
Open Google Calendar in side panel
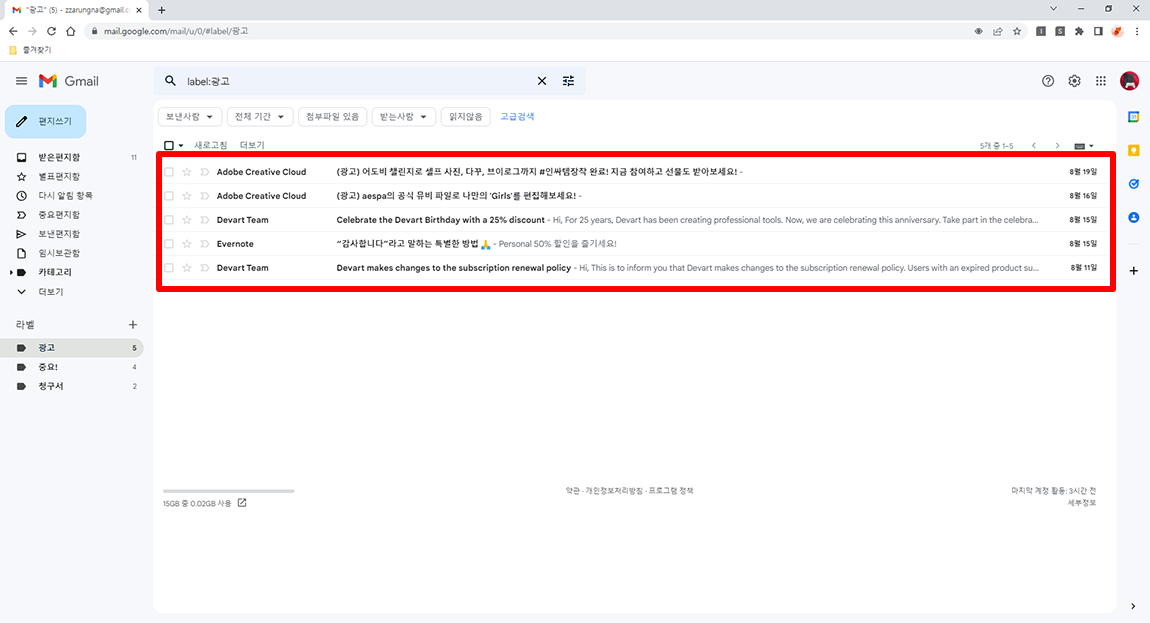click(x=1134, y=117)
